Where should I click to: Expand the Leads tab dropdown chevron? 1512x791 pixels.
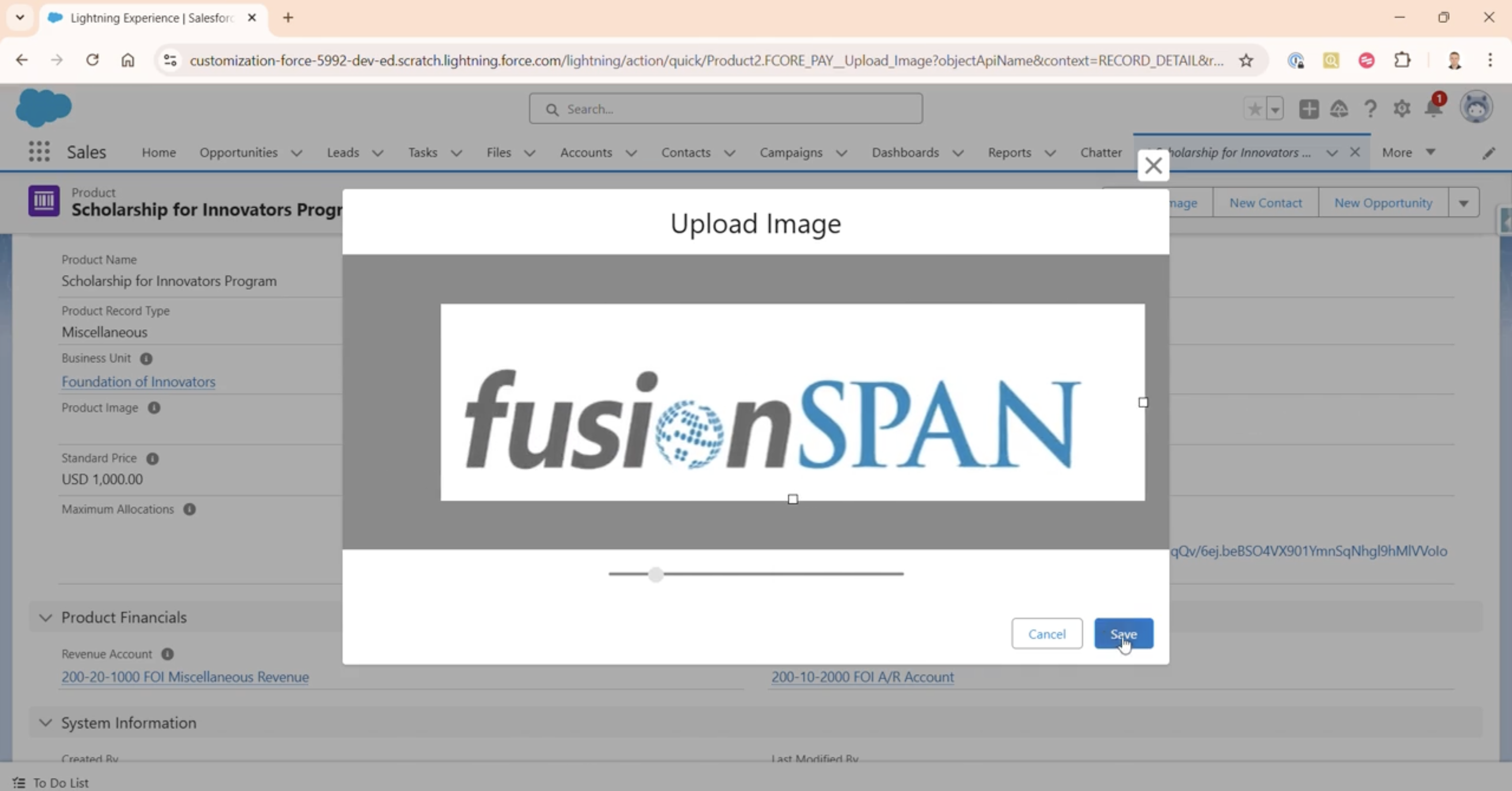[x=378, y=153]
